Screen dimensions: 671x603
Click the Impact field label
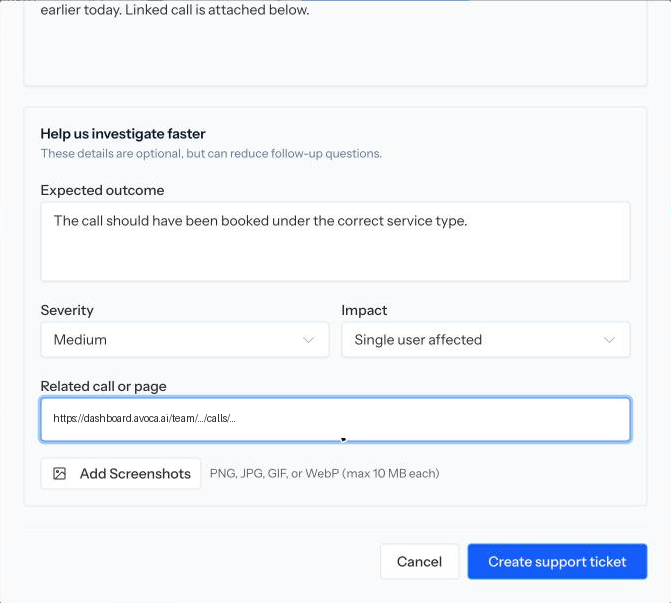(364, 310)
